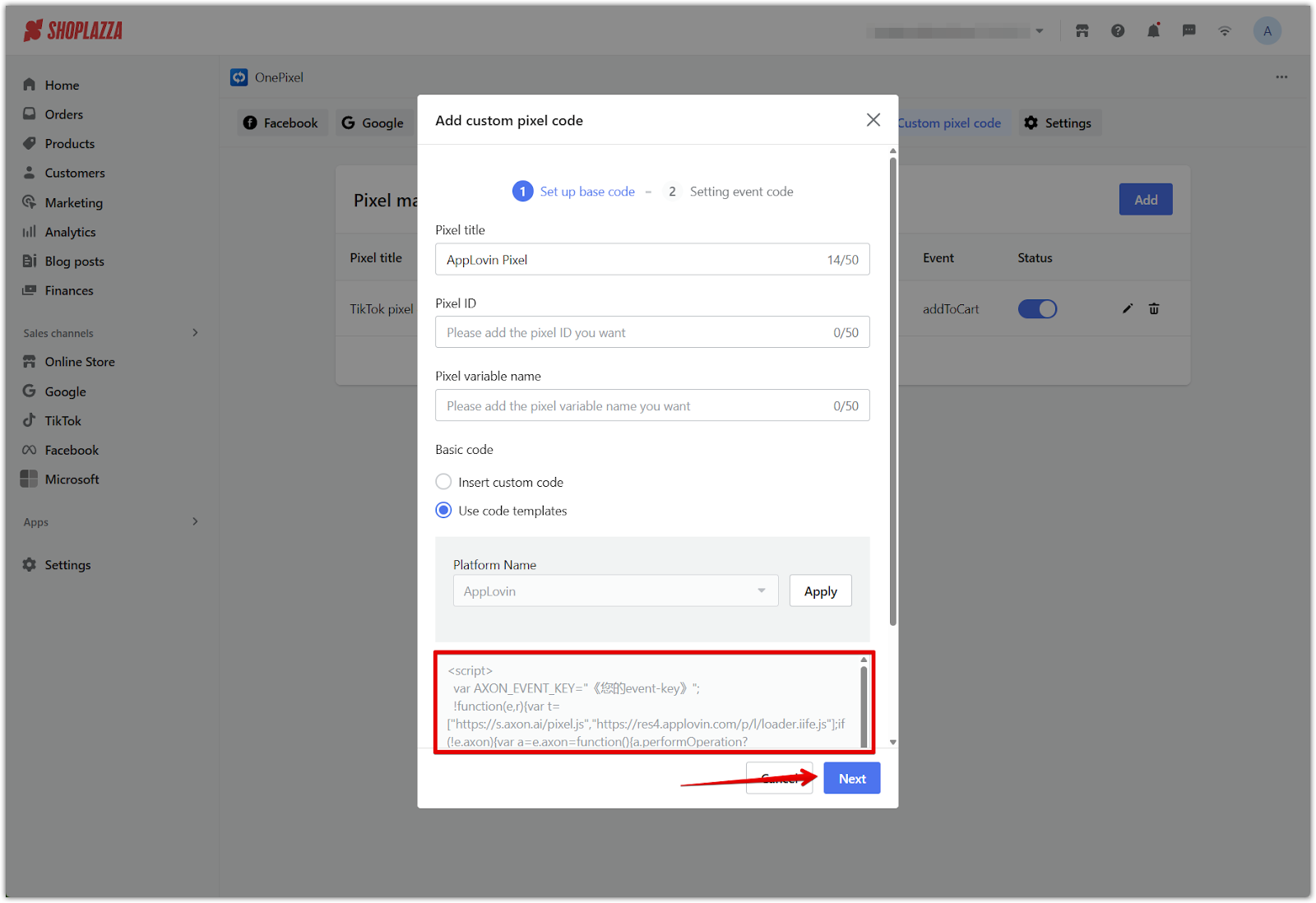The image size is (1316, 903).
Task: Click the code box scrollbar
Action: click(864, 706)
